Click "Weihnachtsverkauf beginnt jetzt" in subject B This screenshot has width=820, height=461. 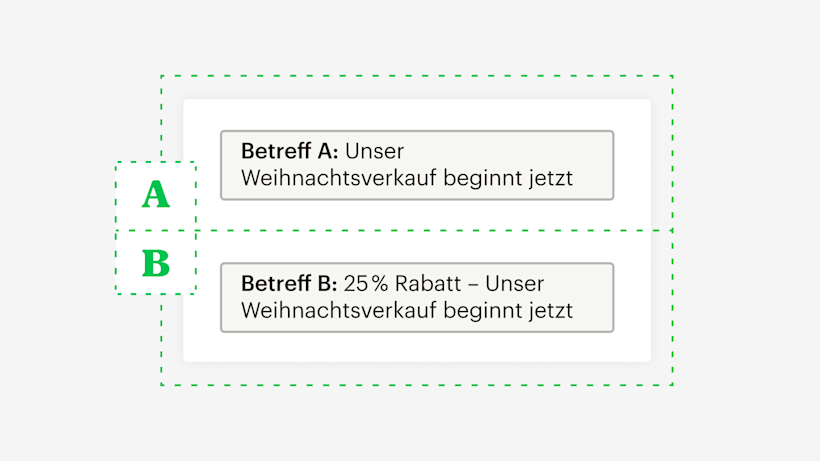tap(407, 311)
